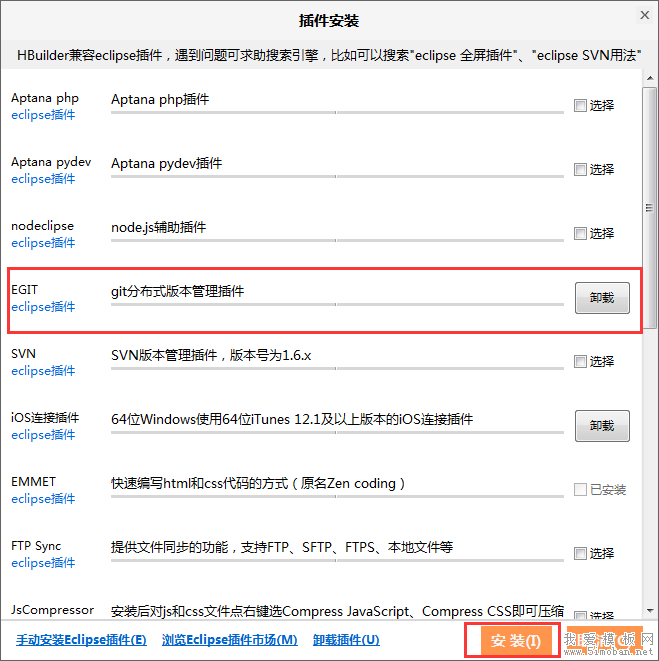Click 卸载 button for iOS连接插件
659x661 pixels.
tap(602, 426)
